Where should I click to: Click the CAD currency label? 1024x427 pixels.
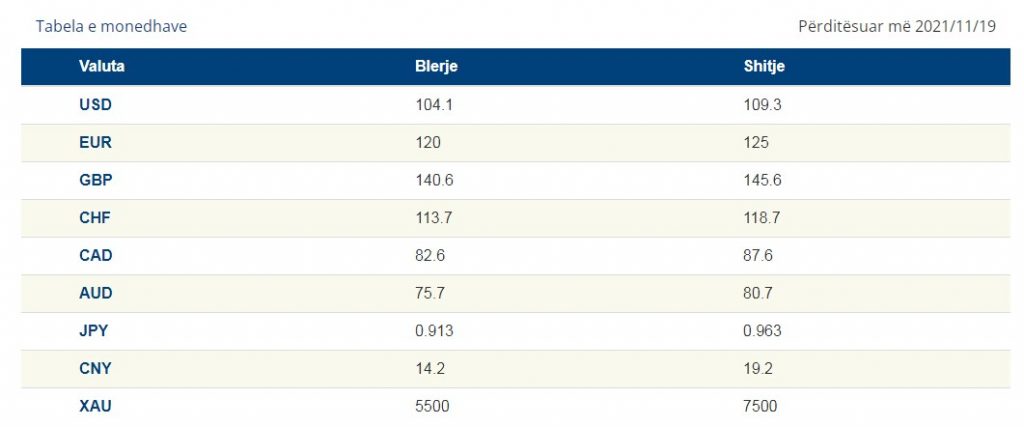95,255
